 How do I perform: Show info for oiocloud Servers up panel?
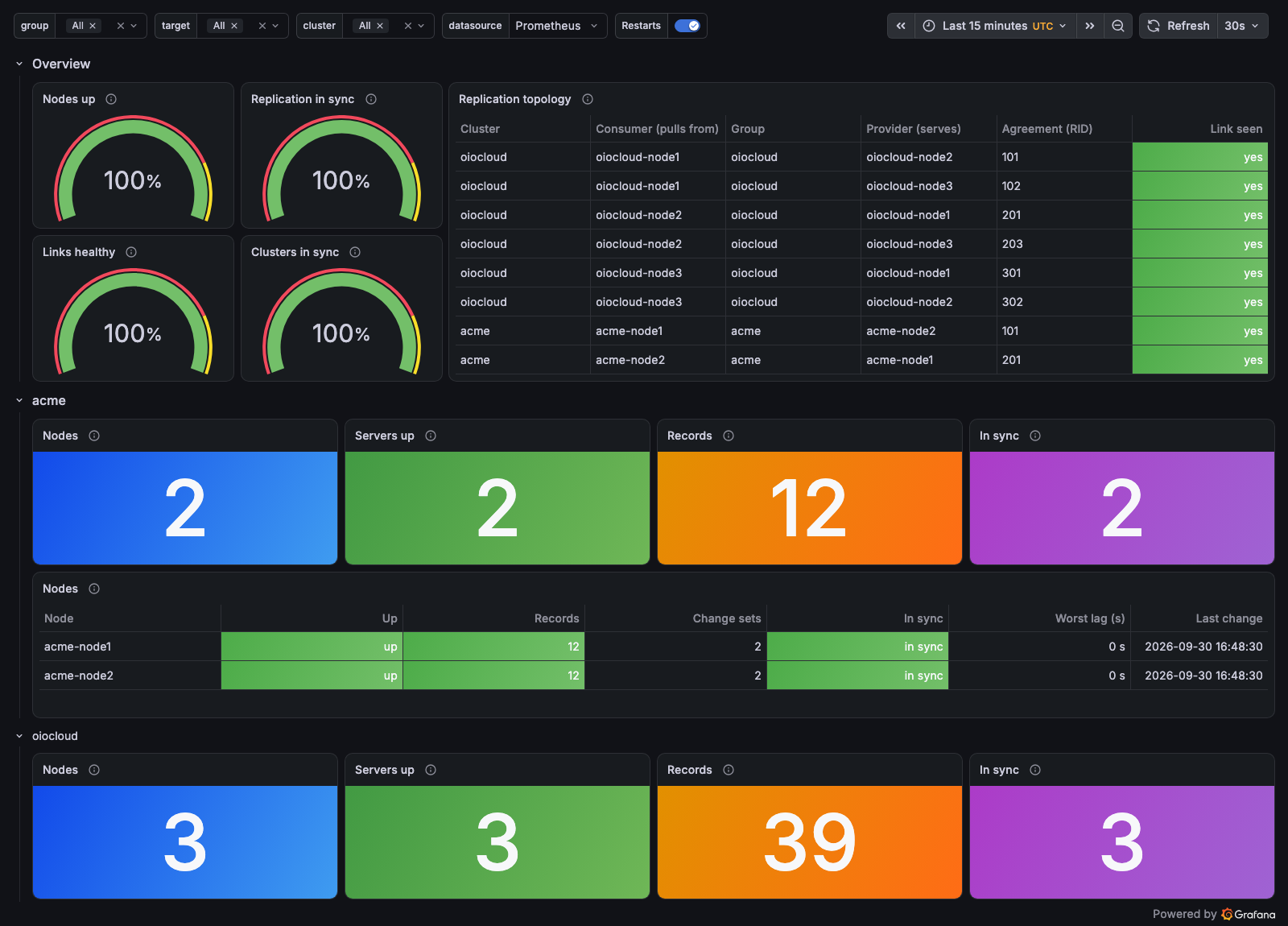click(x=431, y=770)
